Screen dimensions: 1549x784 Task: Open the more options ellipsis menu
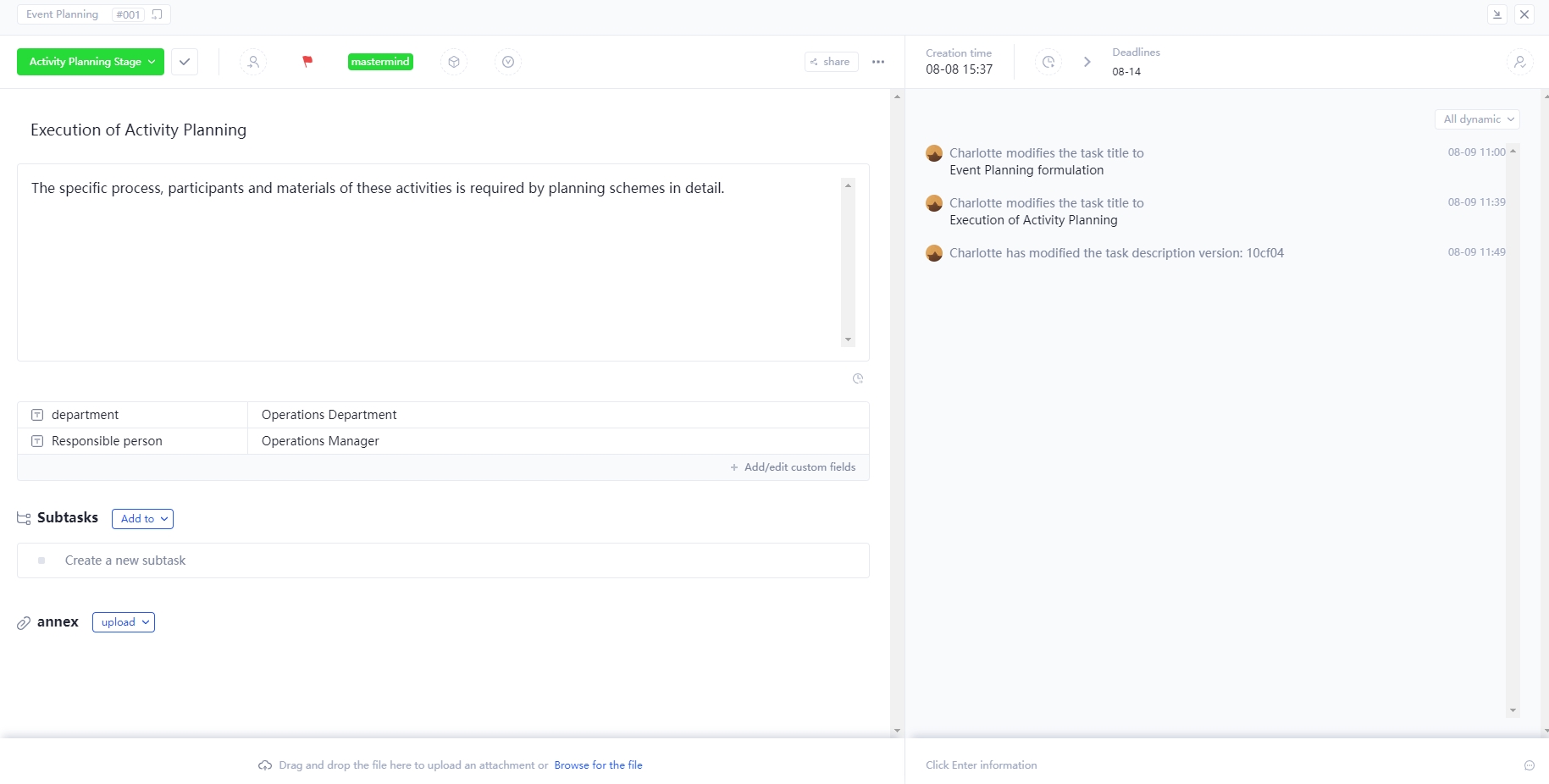tap(877, 61)
